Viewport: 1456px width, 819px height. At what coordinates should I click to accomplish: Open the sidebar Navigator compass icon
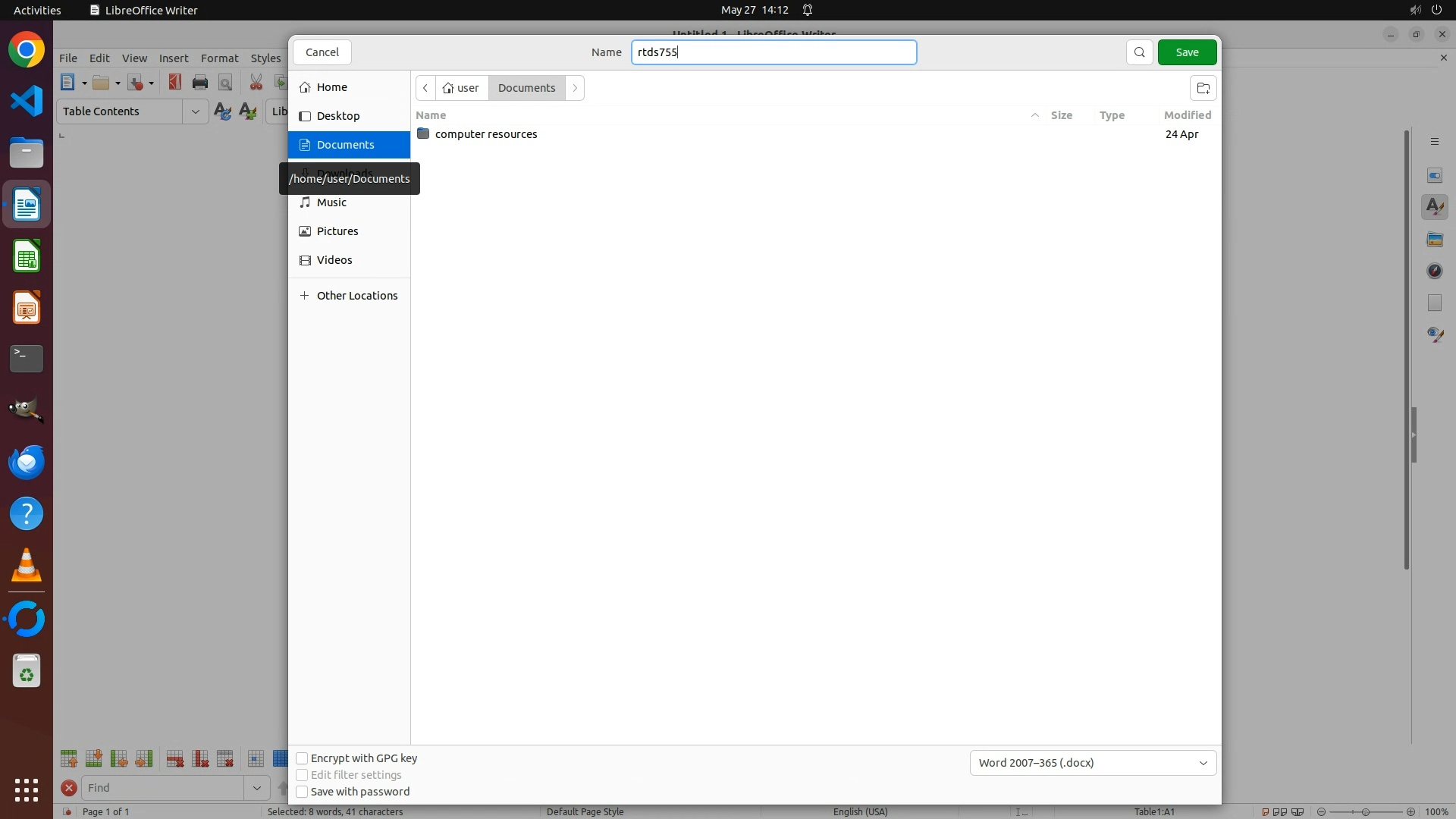1434,271
